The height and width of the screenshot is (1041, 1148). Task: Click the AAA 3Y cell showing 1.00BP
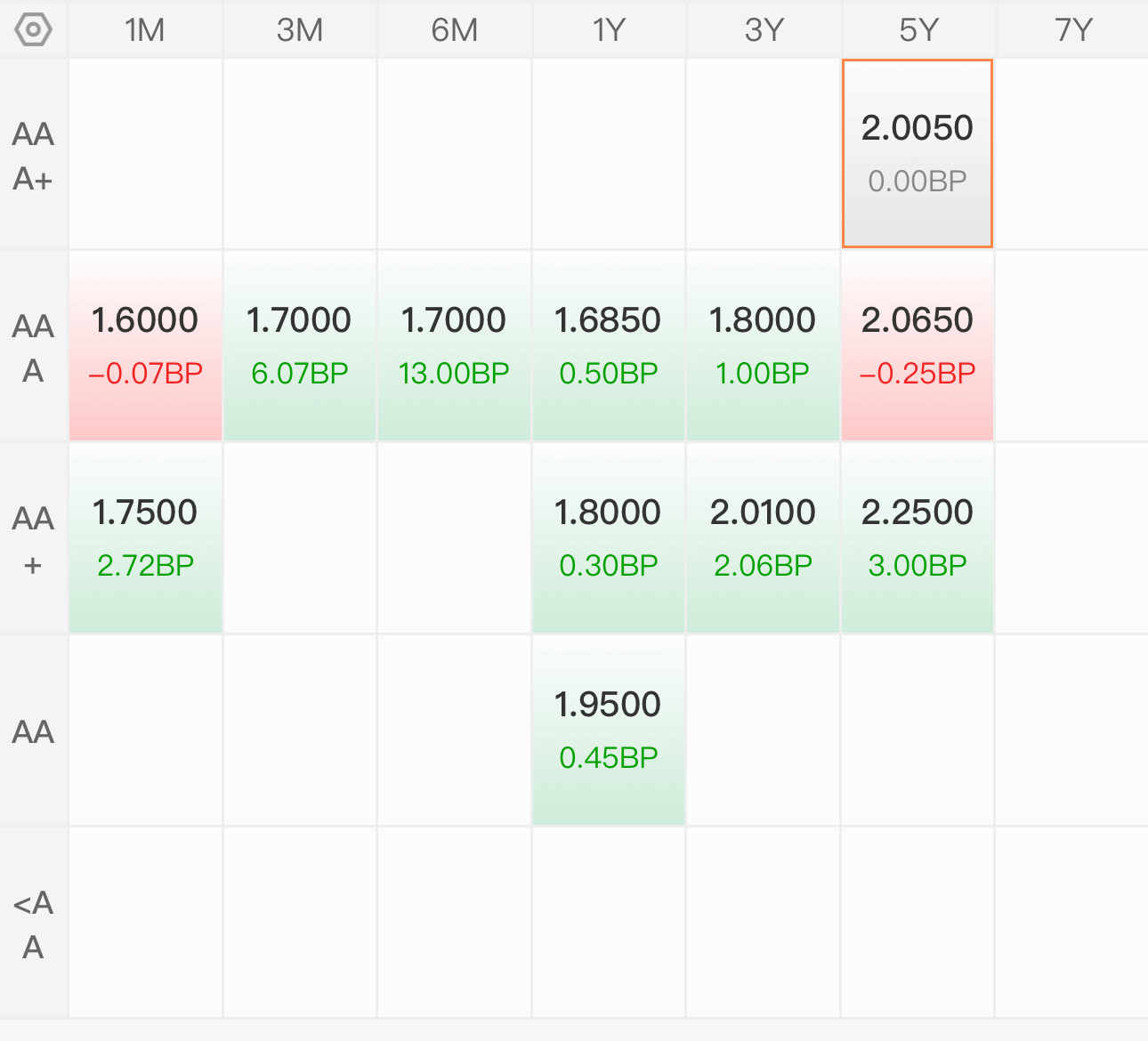pyautogui.click(x=763, y=345)
